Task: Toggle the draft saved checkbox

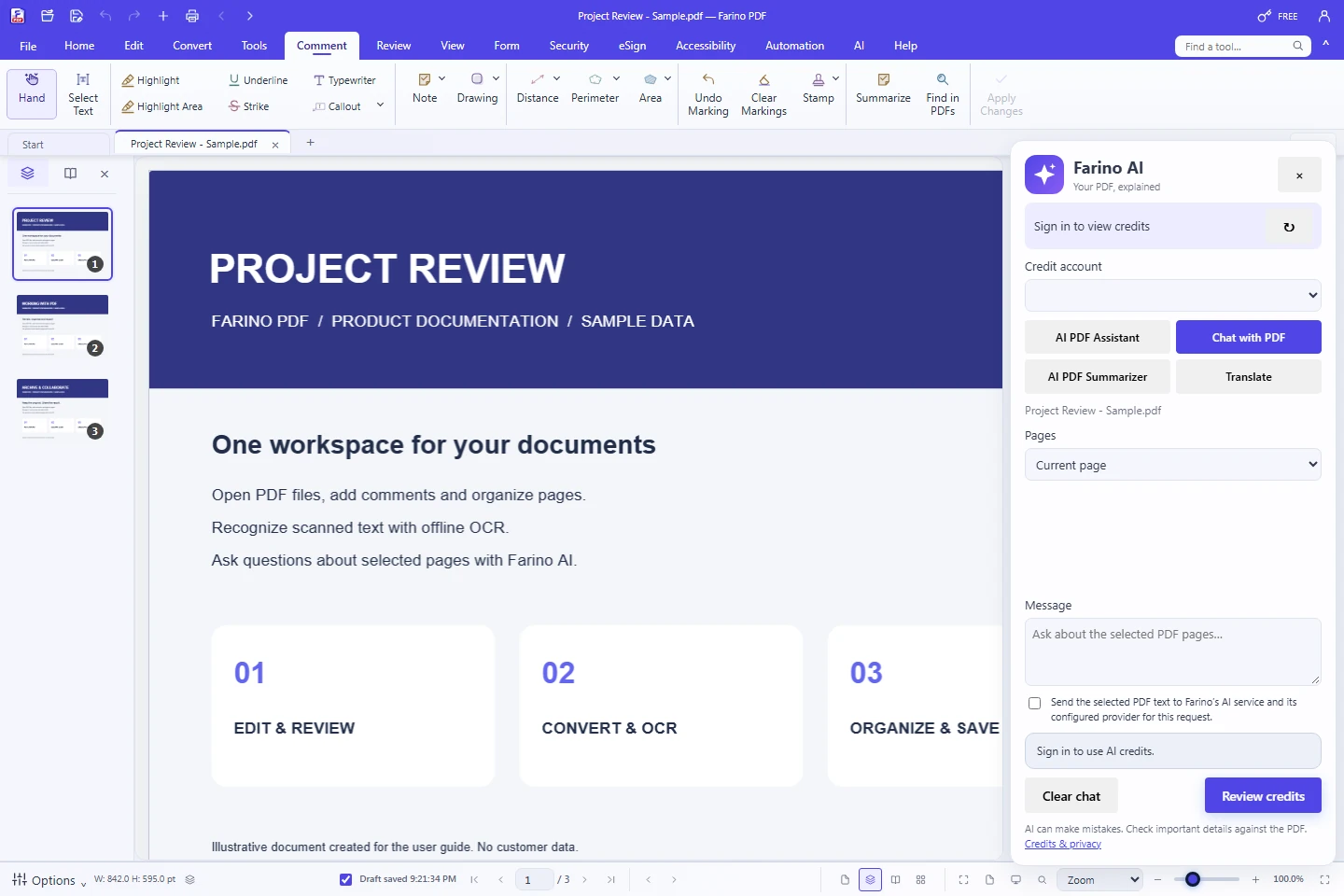Action: click(345, 879)
